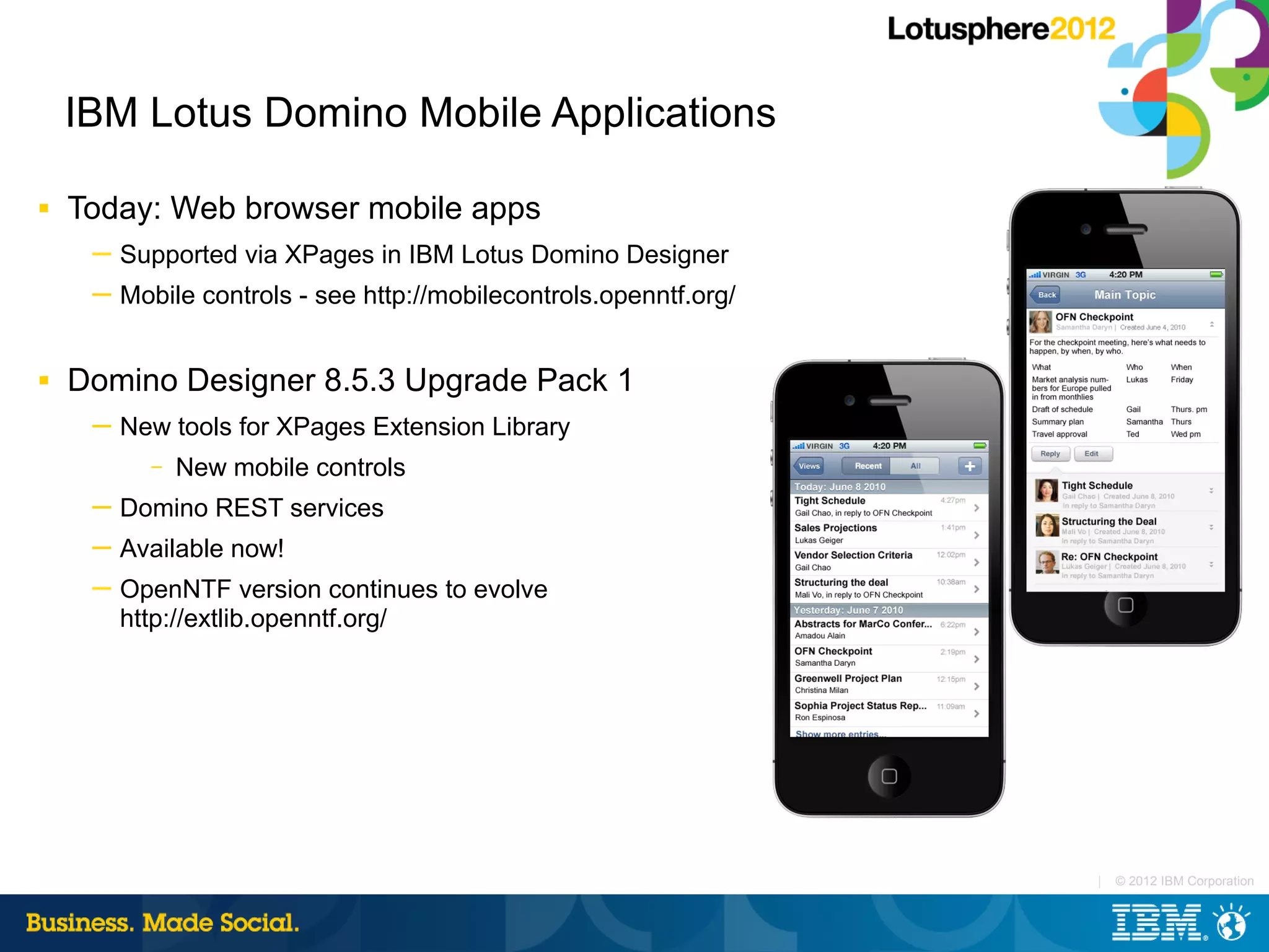
Task: Click 'Greenwell Project Plan' entry title
Action: [848, 678]
